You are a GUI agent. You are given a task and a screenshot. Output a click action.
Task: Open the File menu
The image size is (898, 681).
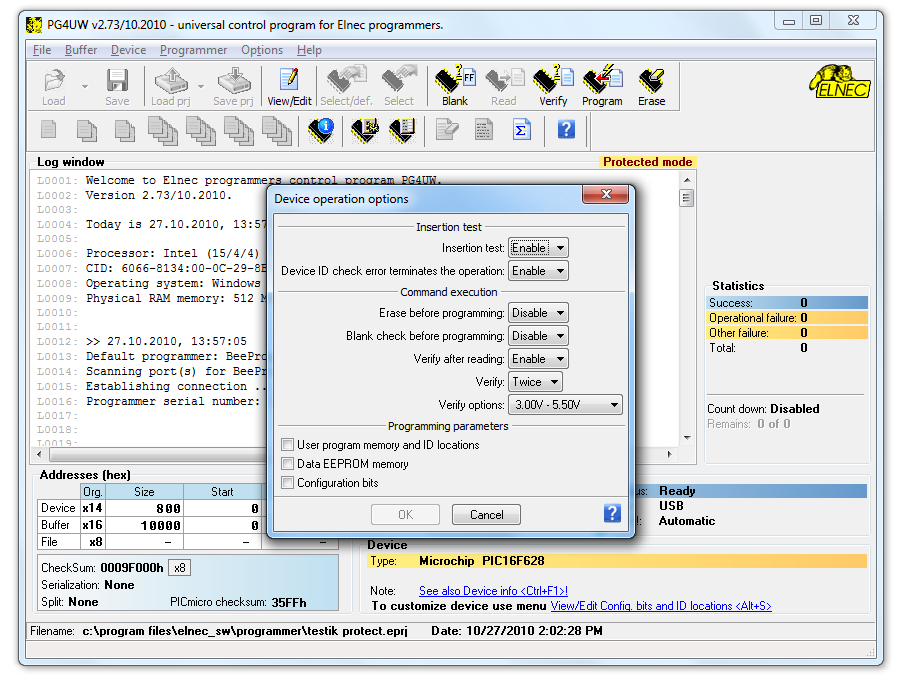42,50
